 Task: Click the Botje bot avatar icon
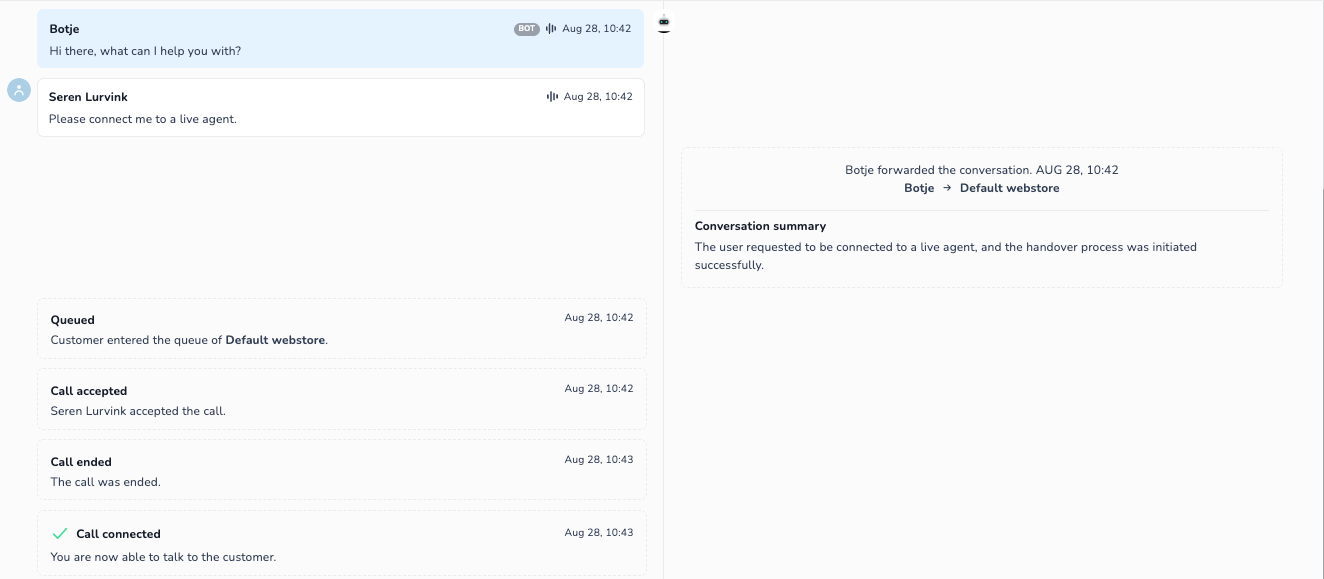coord(664,23)
